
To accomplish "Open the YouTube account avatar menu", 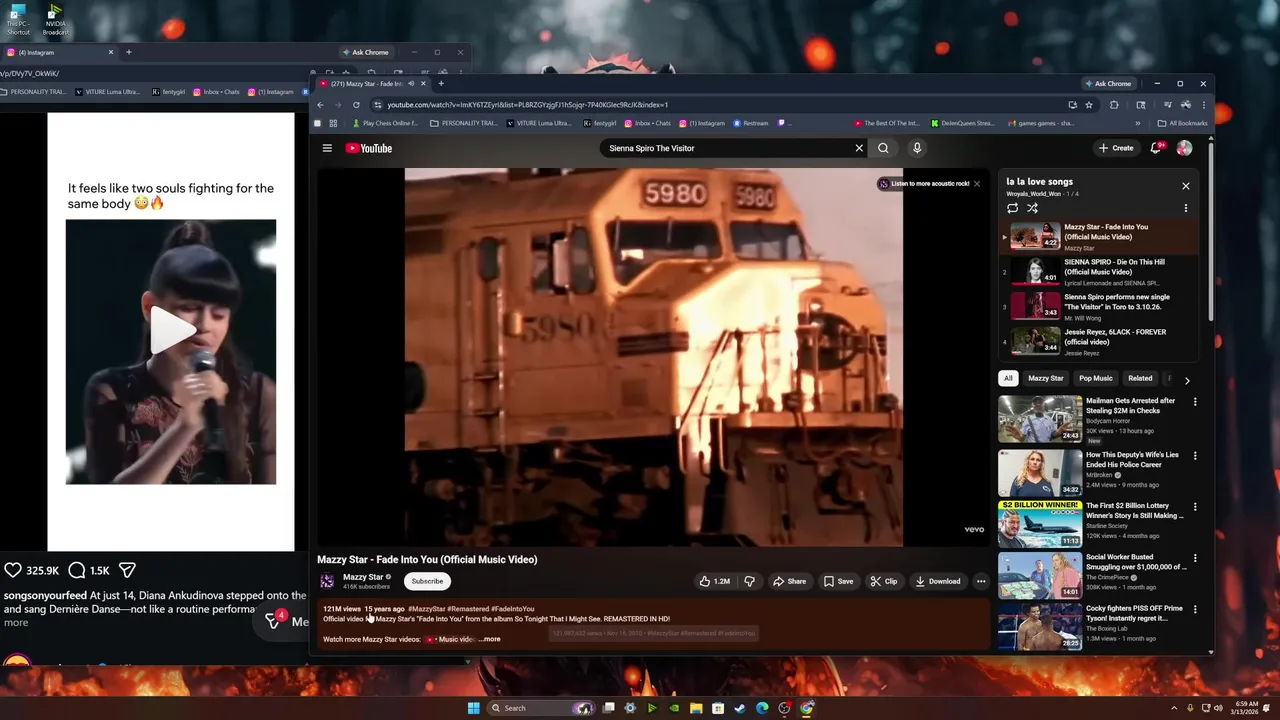I will 1184,148.
